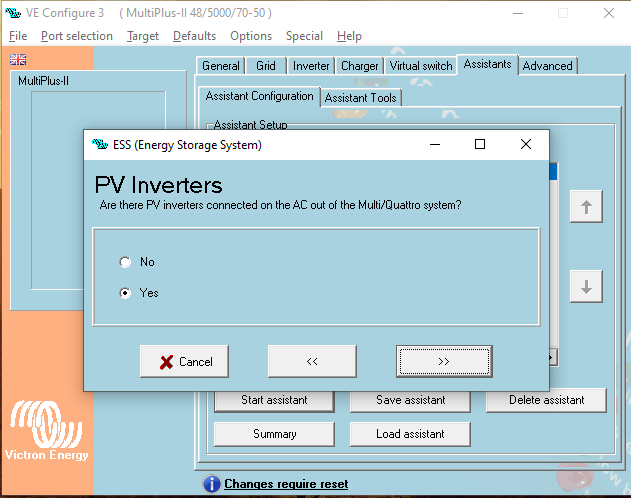Click the Victron Energy logo
Screen dimensions: 631x498
tap(48, 431)
